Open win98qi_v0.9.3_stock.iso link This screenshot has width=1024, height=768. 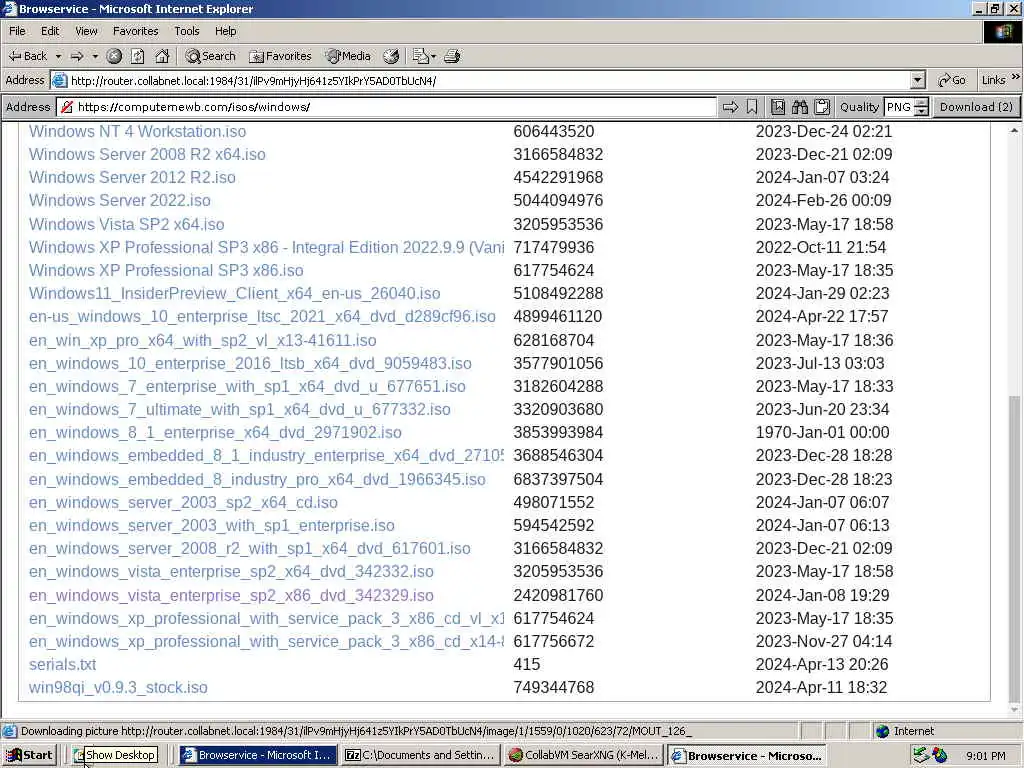(118, 687)
